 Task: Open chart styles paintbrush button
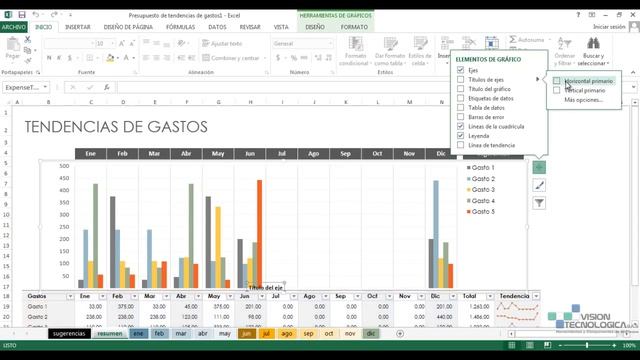[539, 185]
